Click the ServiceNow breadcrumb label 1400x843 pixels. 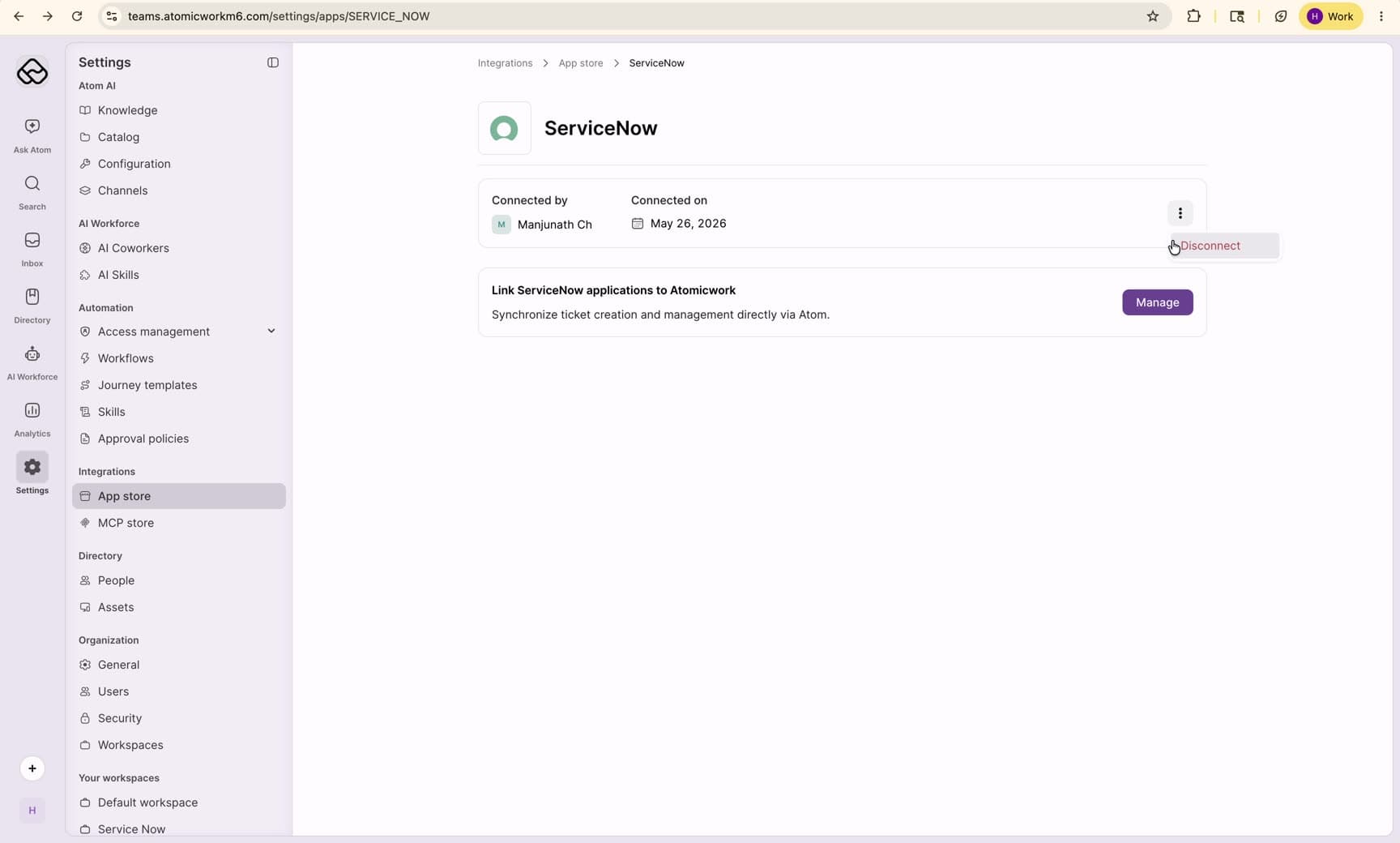tap(656, 63)
